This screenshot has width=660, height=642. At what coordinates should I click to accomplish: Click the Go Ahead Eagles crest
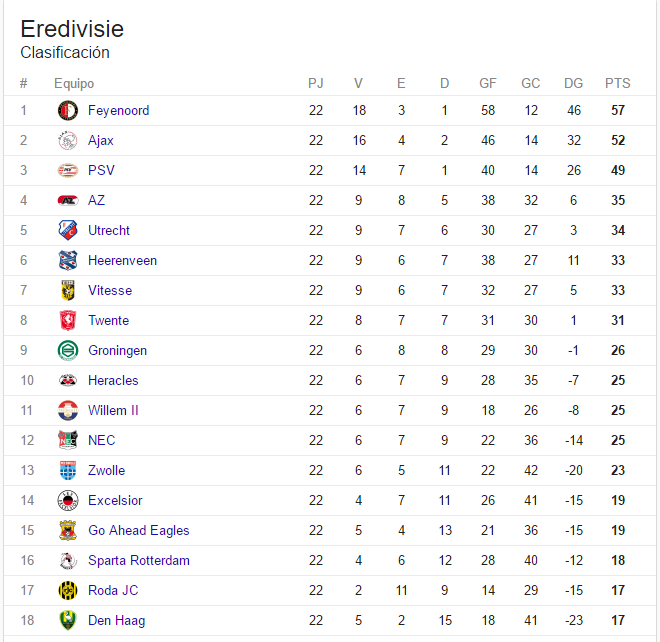coord(68,530)
